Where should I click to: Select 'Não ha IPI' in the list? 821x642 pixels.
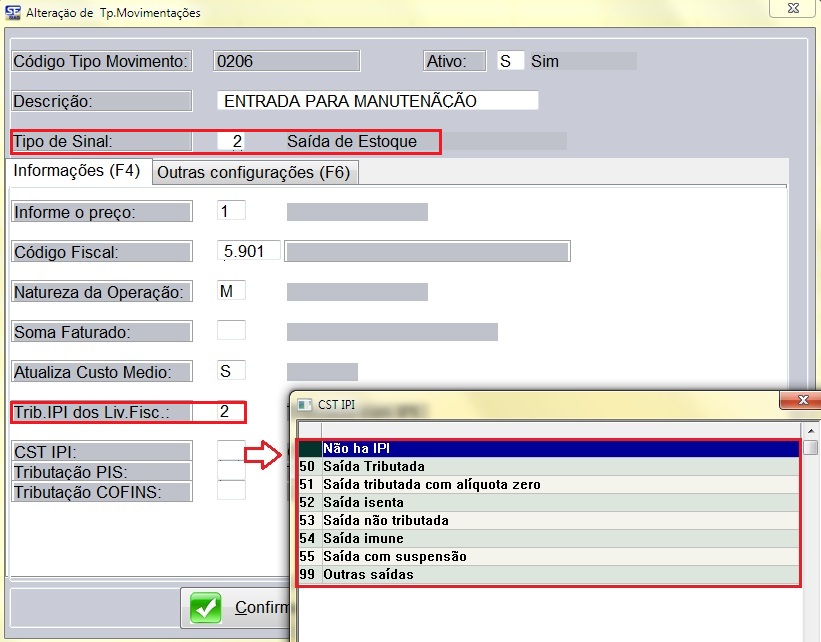pyautogui.click(x=549, y=449)
